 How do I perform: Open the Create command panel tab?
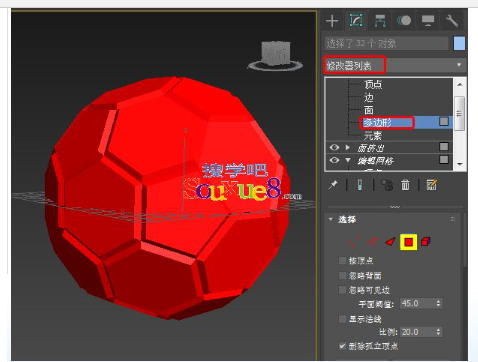coord(332,21)
